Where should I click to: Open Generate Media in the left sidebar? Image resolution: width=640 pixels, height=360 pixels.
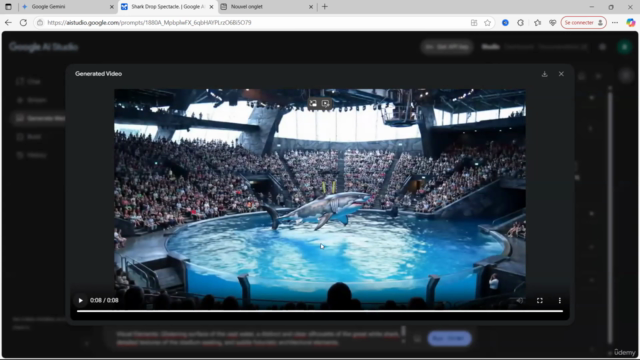[x=40, y=118]
